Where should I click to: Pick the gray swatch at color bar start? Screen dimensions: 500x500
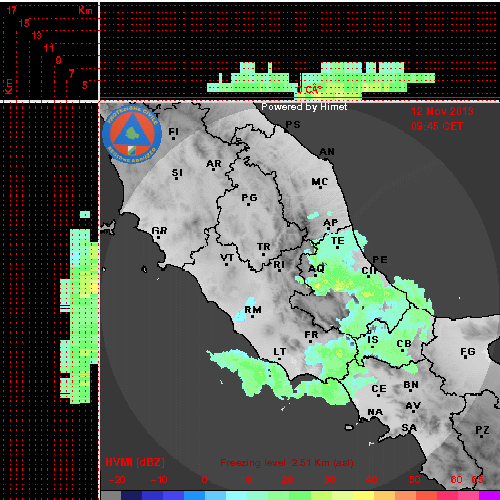coord(111,495)
